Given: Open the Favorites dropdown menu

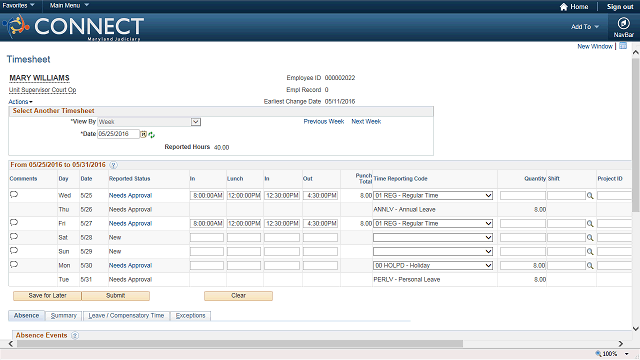Looking at the screenshot, I should tap(18, 5).
